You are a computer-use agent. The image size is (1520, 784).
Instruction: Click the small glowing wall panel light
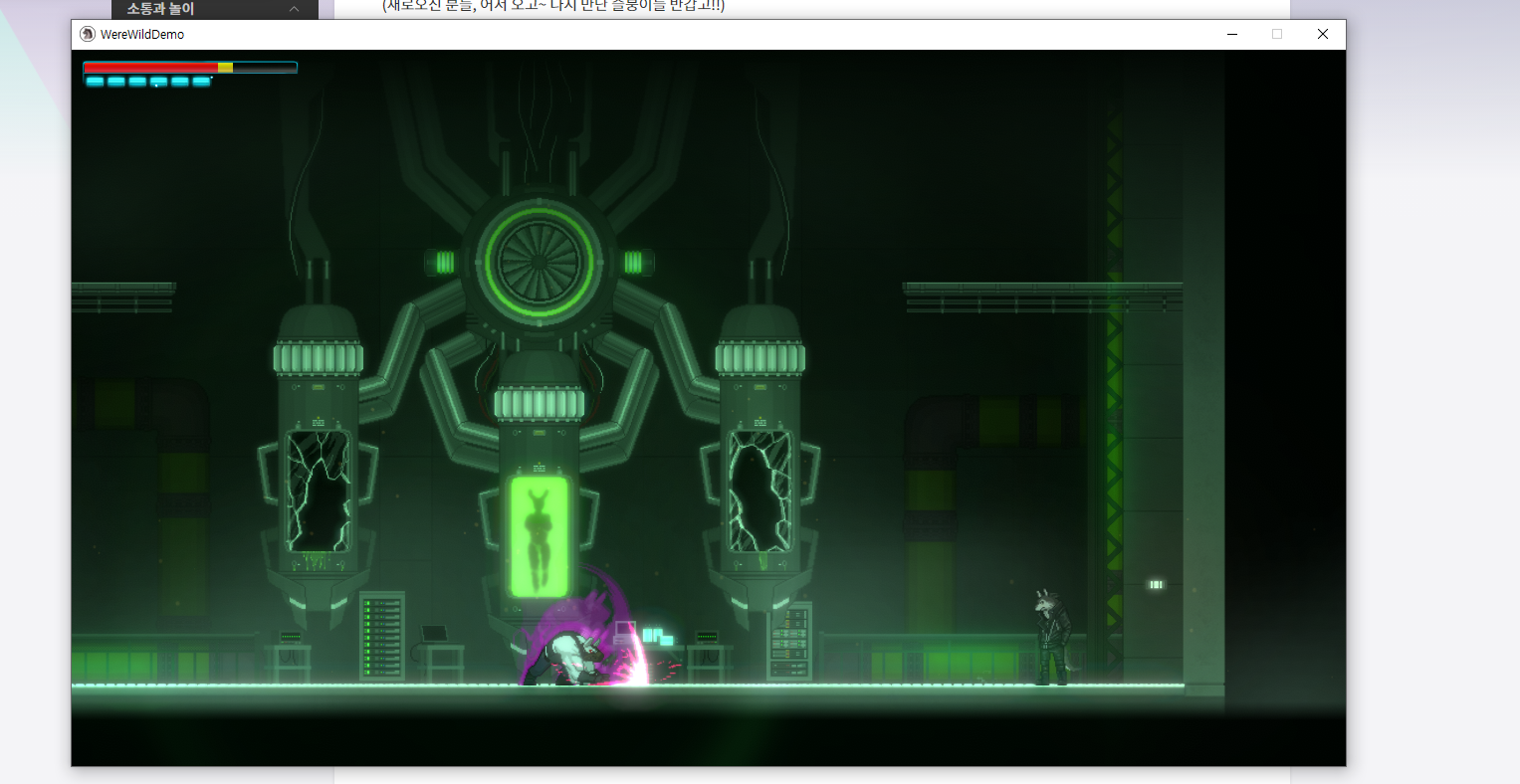click(1156, 585)
